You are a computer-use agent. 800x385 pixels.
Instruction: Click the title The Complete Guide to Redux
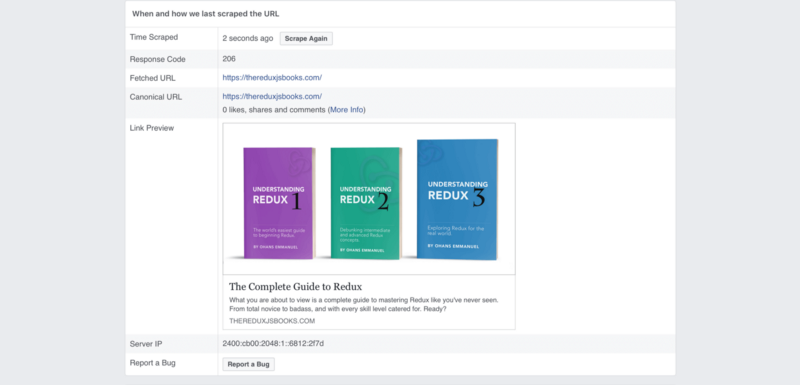tap(295, 287)
